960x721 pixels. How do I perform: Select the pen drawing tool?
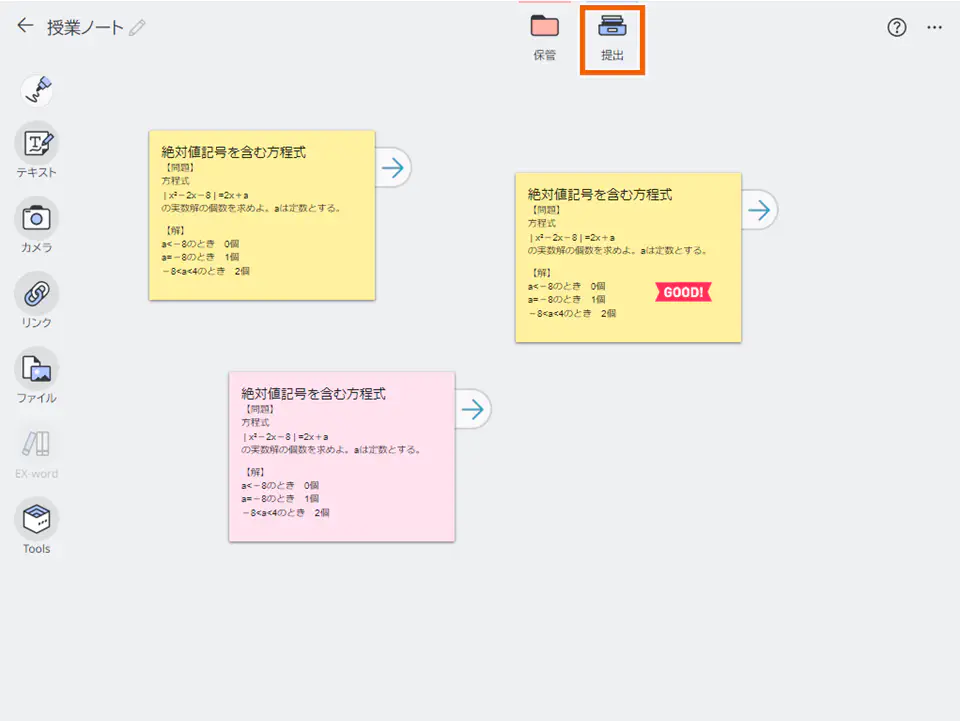pyautogui.click(x=37, y=91)
